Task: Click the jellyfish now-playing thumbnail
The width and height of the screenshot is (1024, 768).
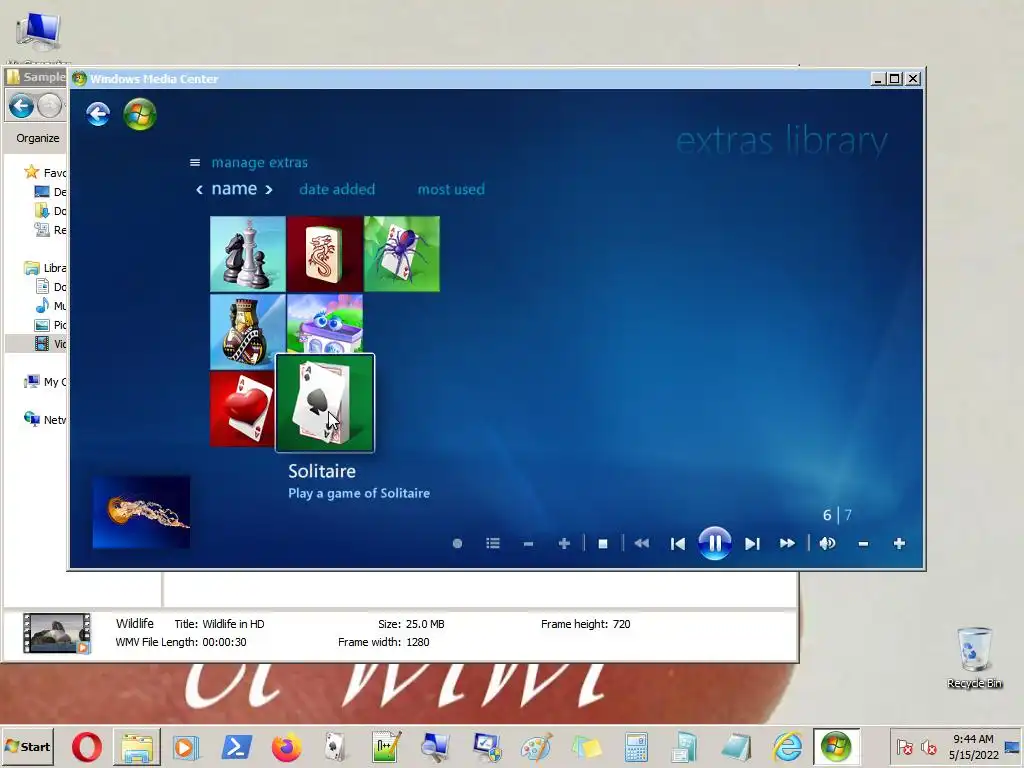Action: [x=141, y=512]
